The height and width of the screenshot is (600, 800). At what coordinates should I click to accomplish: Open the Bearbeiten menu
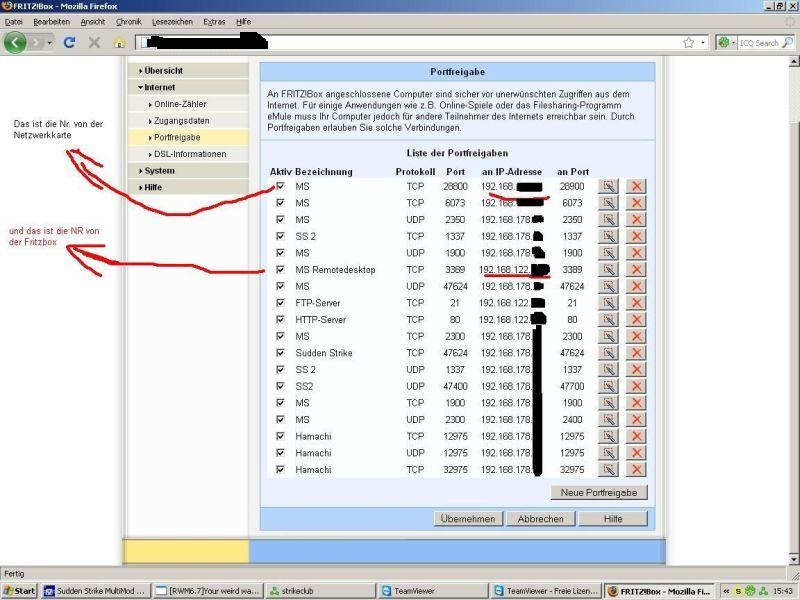pyautogui.click(x=52, y=22)
